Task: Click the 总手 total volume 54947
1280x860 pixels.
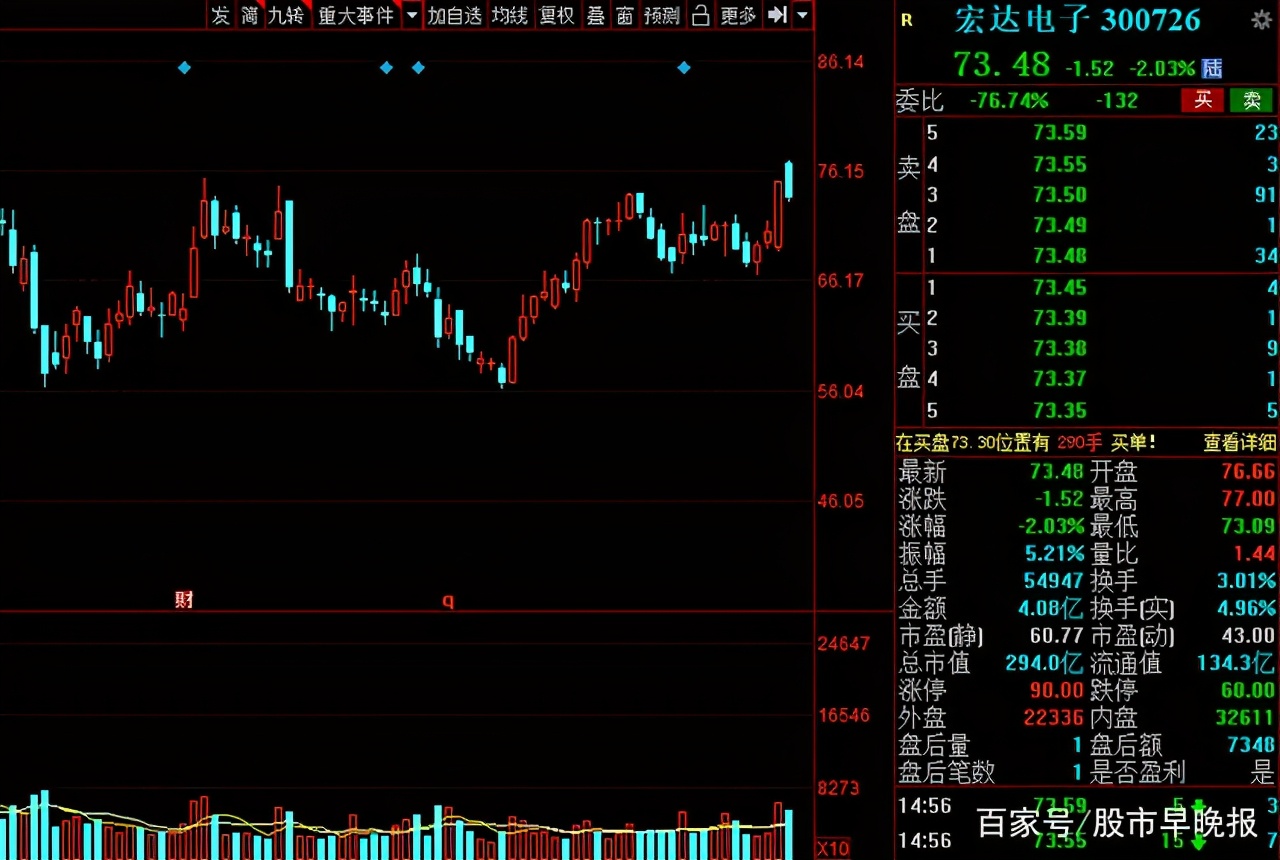Action: 1054,581
